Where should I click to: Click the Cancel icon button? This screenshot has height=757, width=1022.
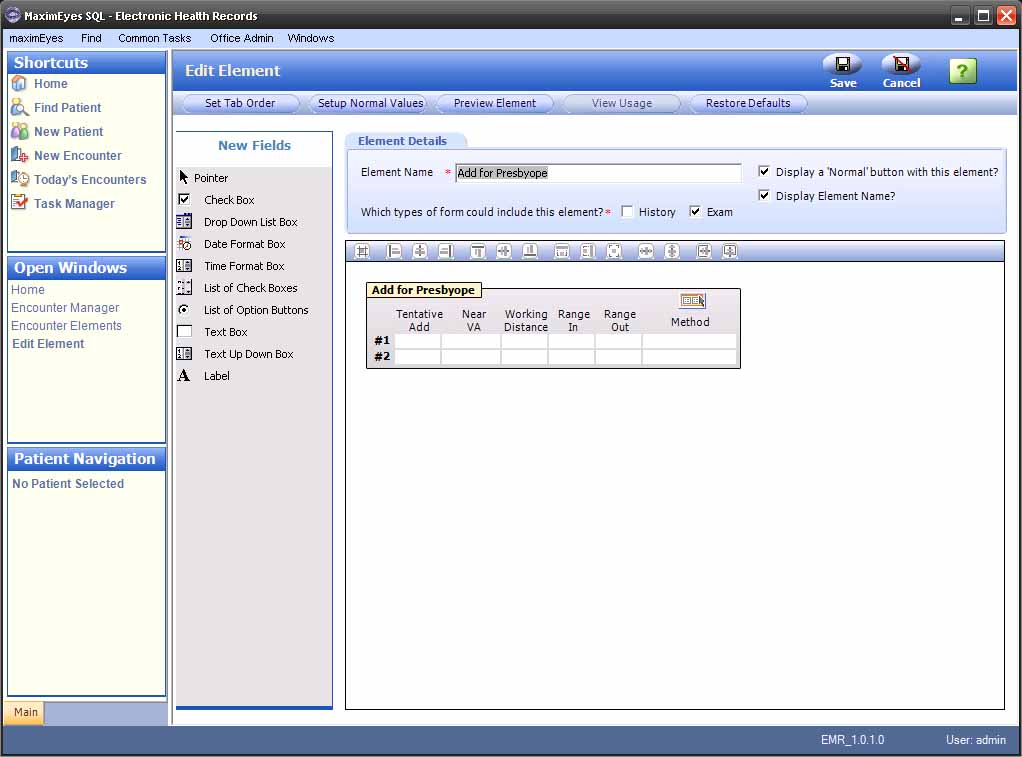pos(901,70)
